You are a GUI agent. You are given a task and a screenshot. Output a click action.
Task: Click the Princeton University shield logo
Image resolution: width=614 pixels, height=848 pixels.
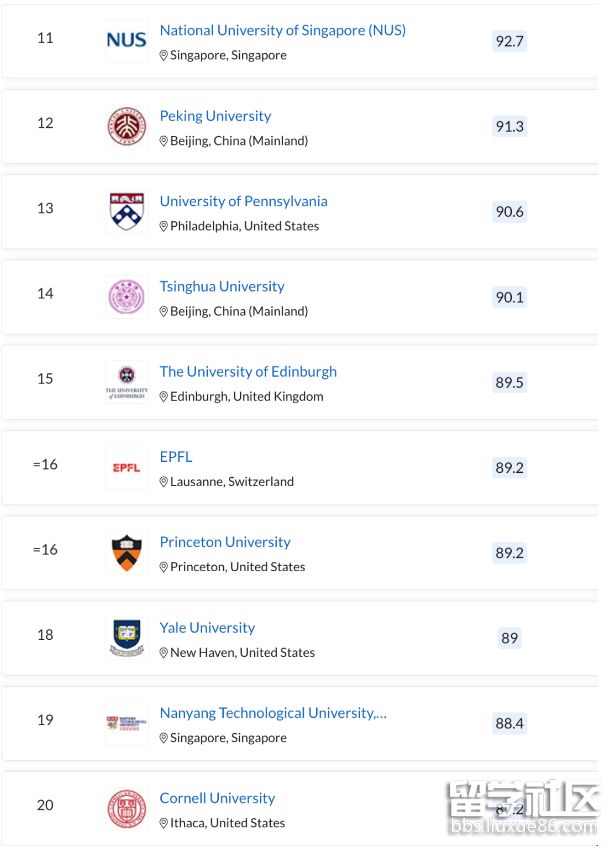pos(127,553)
